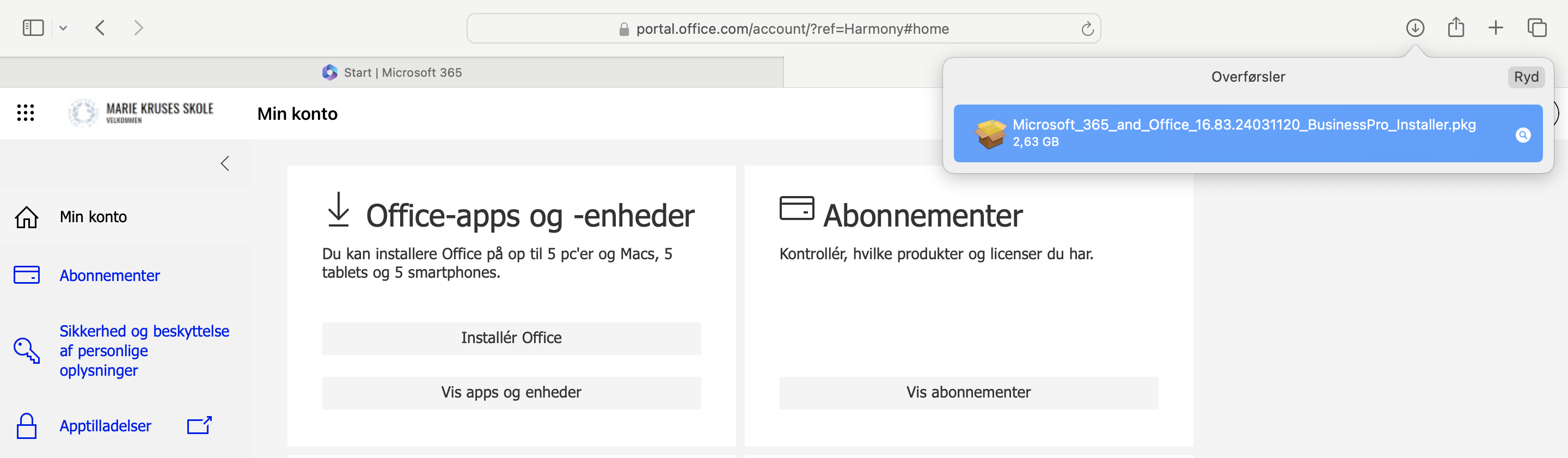Viewport: 1568px width, 458px height.
Task: Show tab overview icon
Action: (1536, 28)
